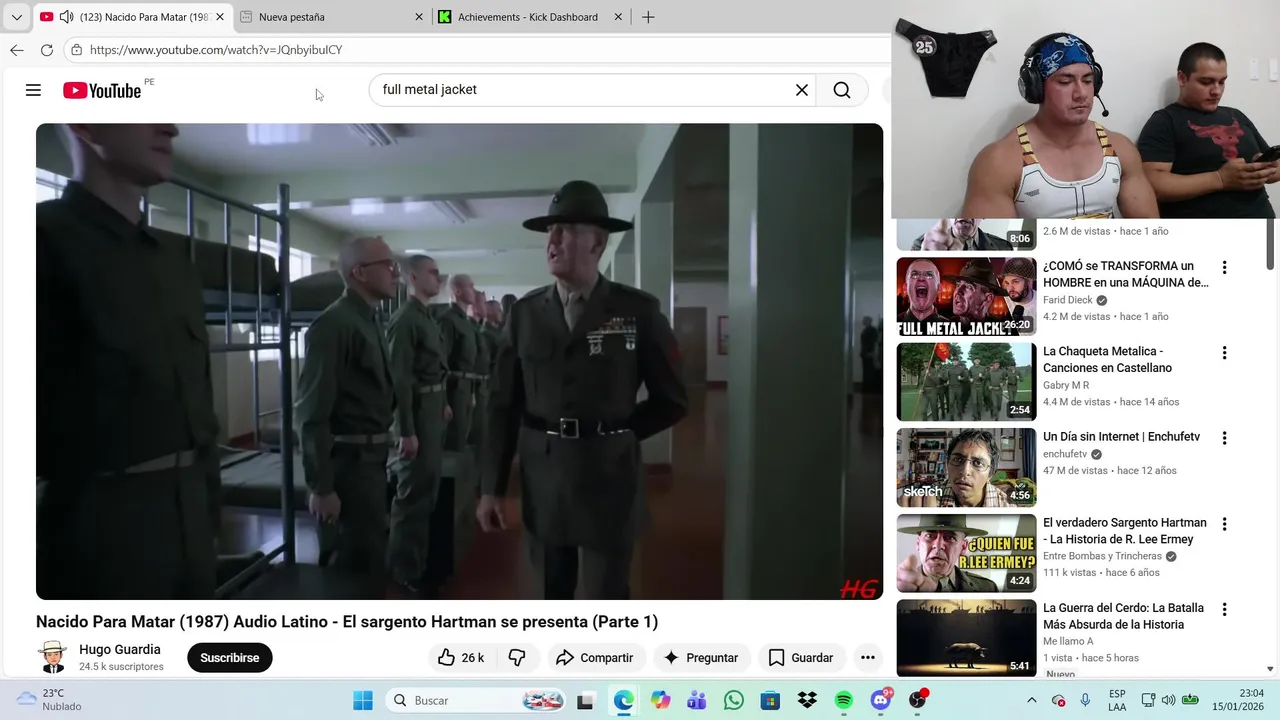Visit the Me llamo A channel name
This screenshot has height=720, width=1280.
point(1068,641)
